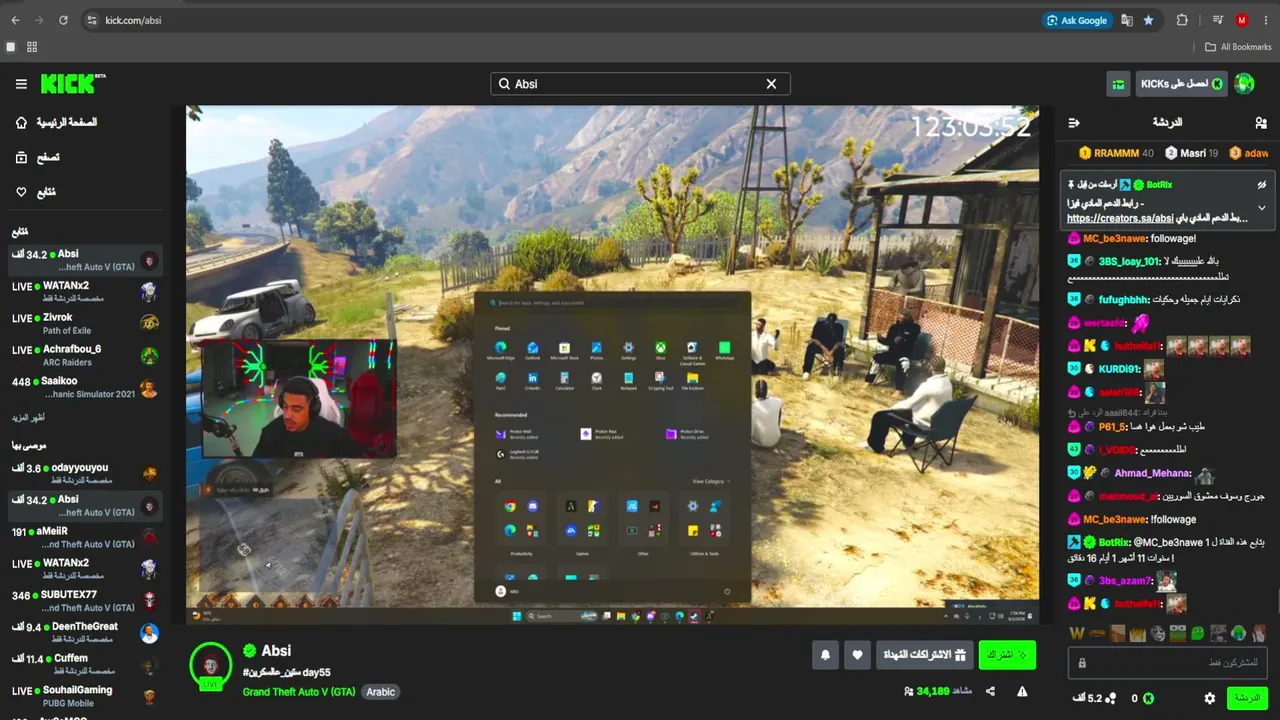The height and width of the screenshot is (720, 1280).
Task: Collapse the chat panel with the arrow icon
Action: [x=1074, y=123]
